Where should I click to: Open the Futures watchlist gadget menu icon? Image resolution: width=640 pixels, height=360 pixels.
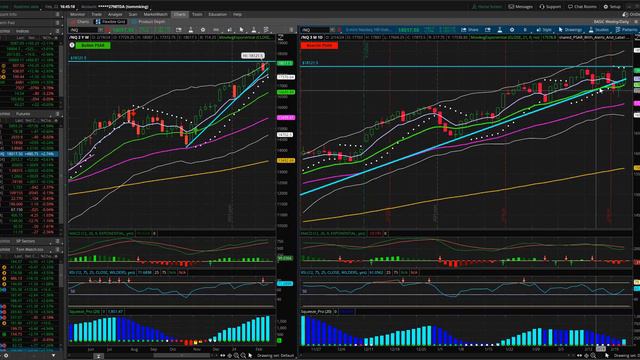point(58,114)
